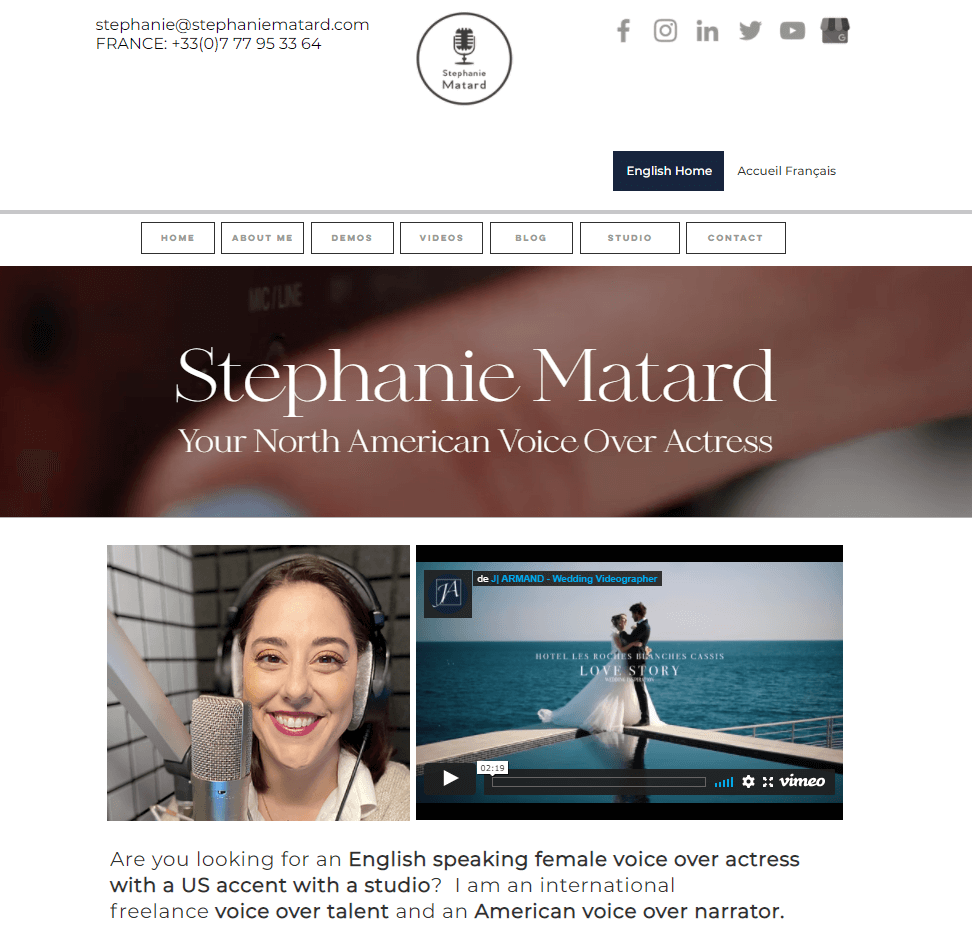Open the YouTube channel icon
Image resolution: width=972 pixels, height=933 pixels.
tap(792, 30)
